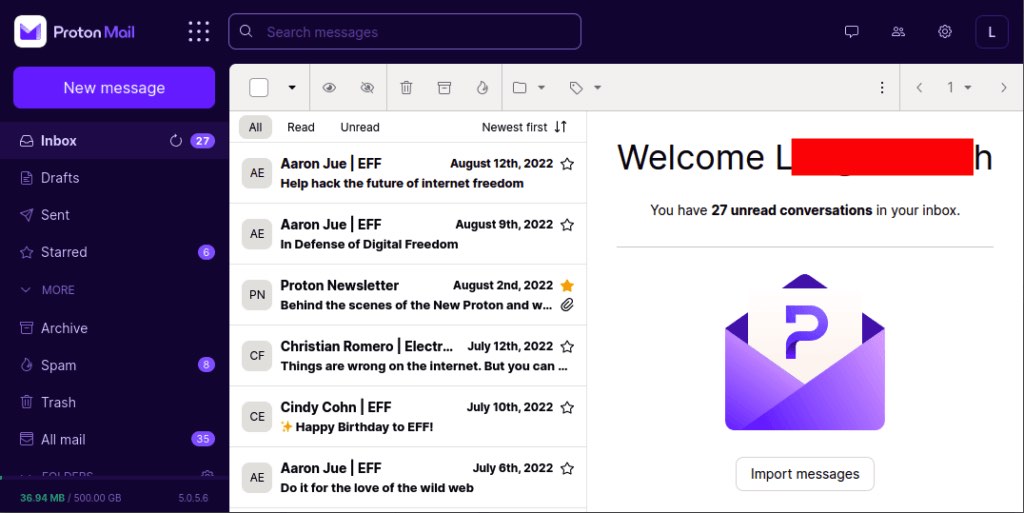Screen dimensions: 1024x513
Task: Open contacts icon in header
Action: click(898, 32)
